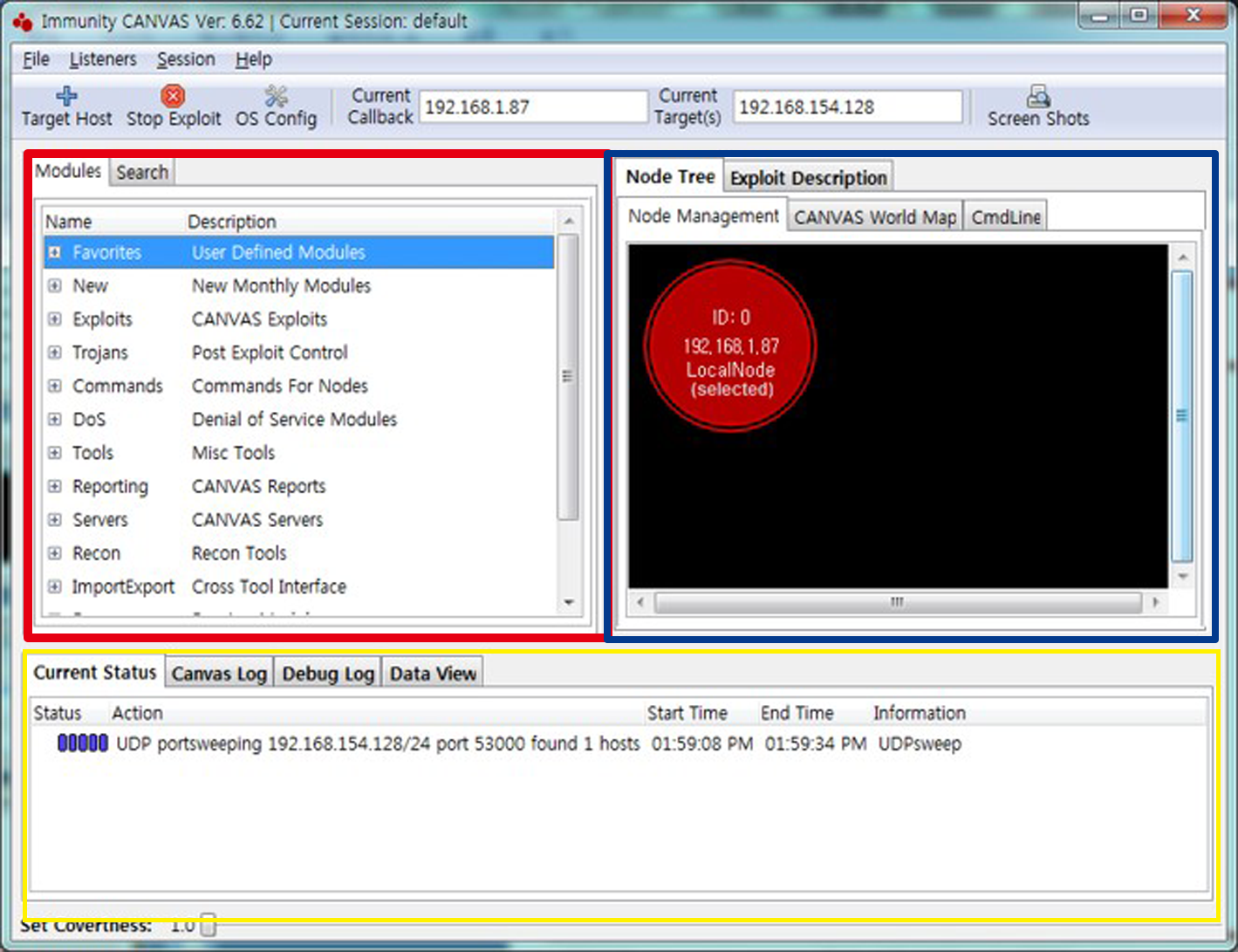The image size is (1238, 952).
Task: Select the Exploits tree row
Action: (x=299, y=319)
